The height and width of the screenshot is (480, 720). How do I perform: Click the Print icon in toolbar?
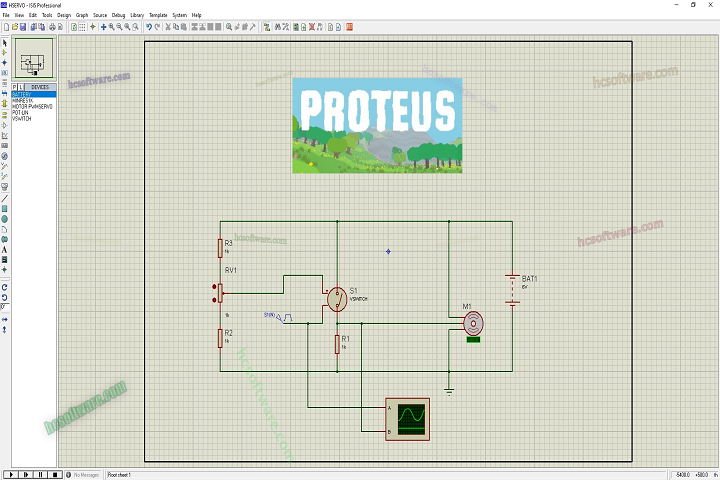tap(52, 27)
